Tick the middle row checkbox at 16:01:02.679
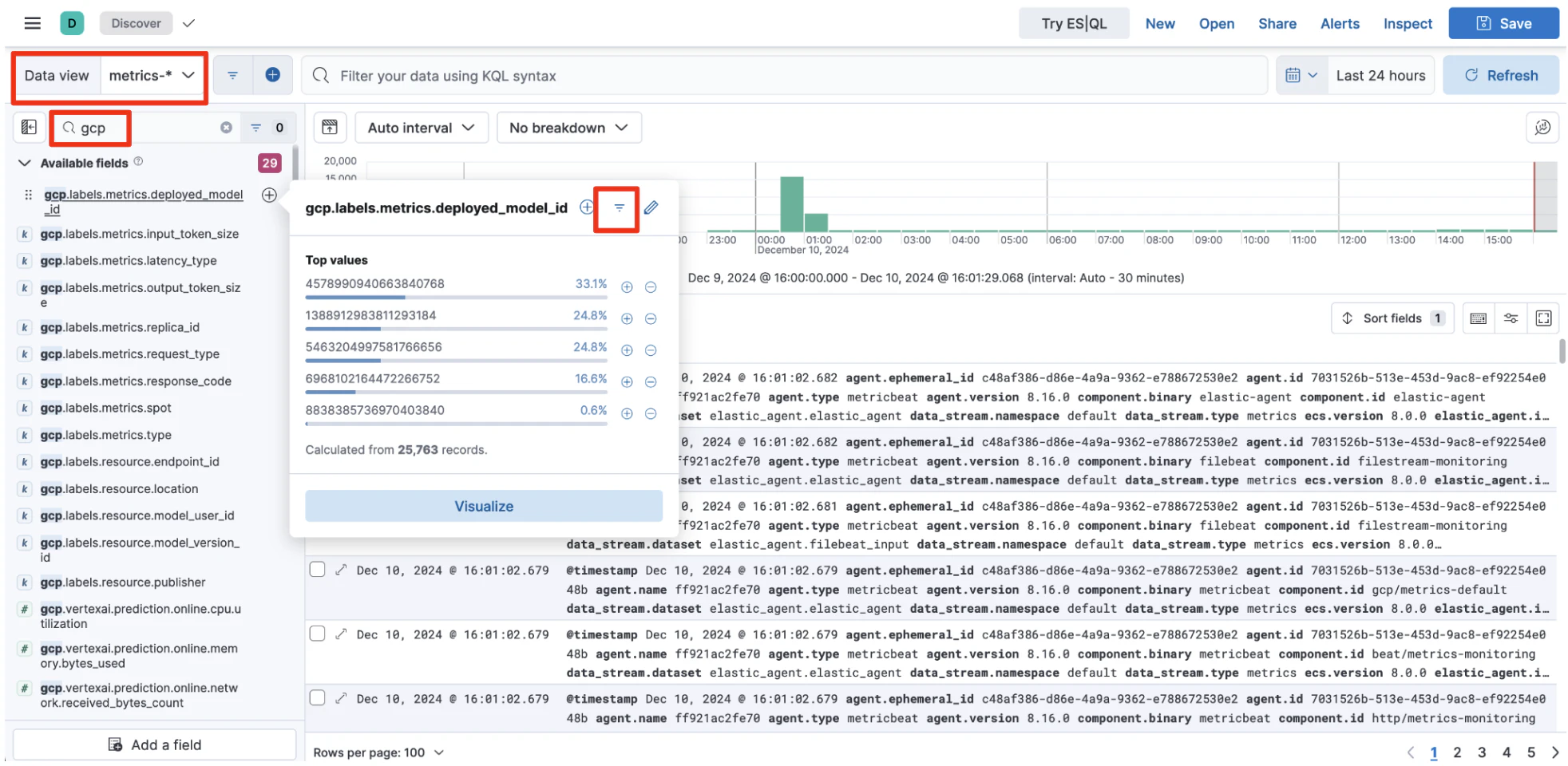 (317, 634)
